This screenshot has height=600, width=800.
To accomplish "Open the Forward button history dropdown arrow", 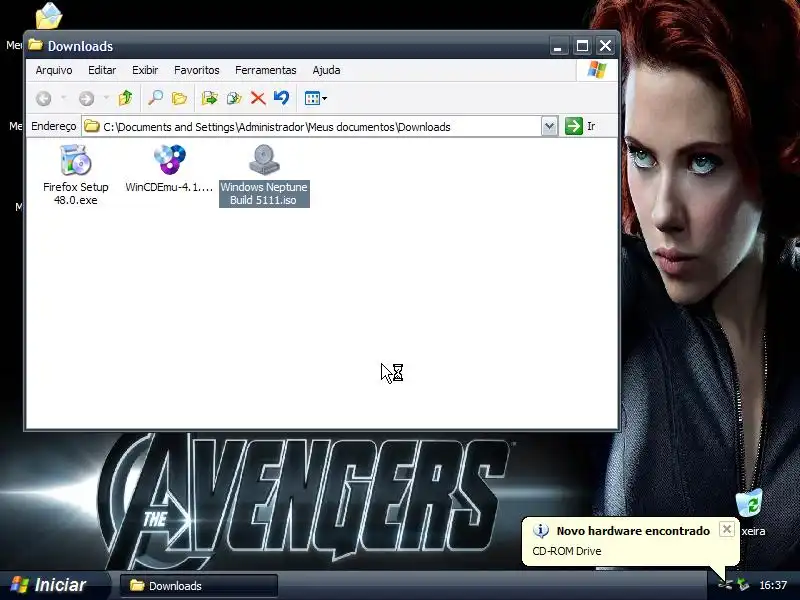I will point(106,97).
